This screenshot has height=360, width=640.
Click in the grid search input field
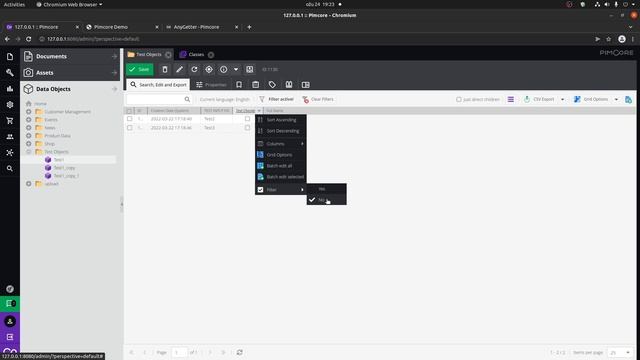click(155, 99)
